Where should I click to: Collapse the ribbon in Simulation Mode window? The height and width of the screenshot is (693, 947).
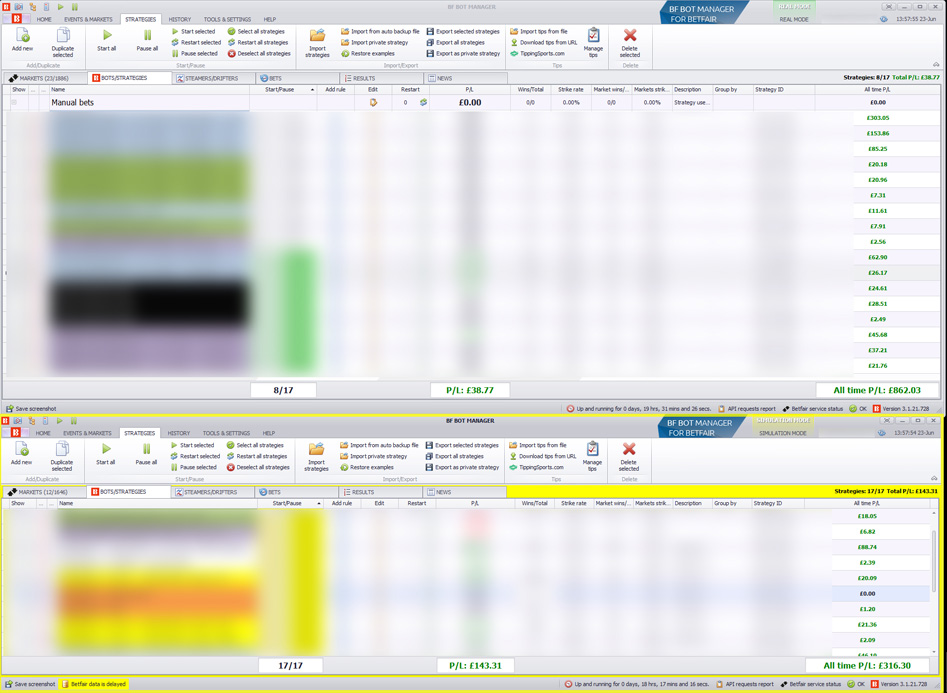click(934, 479)
